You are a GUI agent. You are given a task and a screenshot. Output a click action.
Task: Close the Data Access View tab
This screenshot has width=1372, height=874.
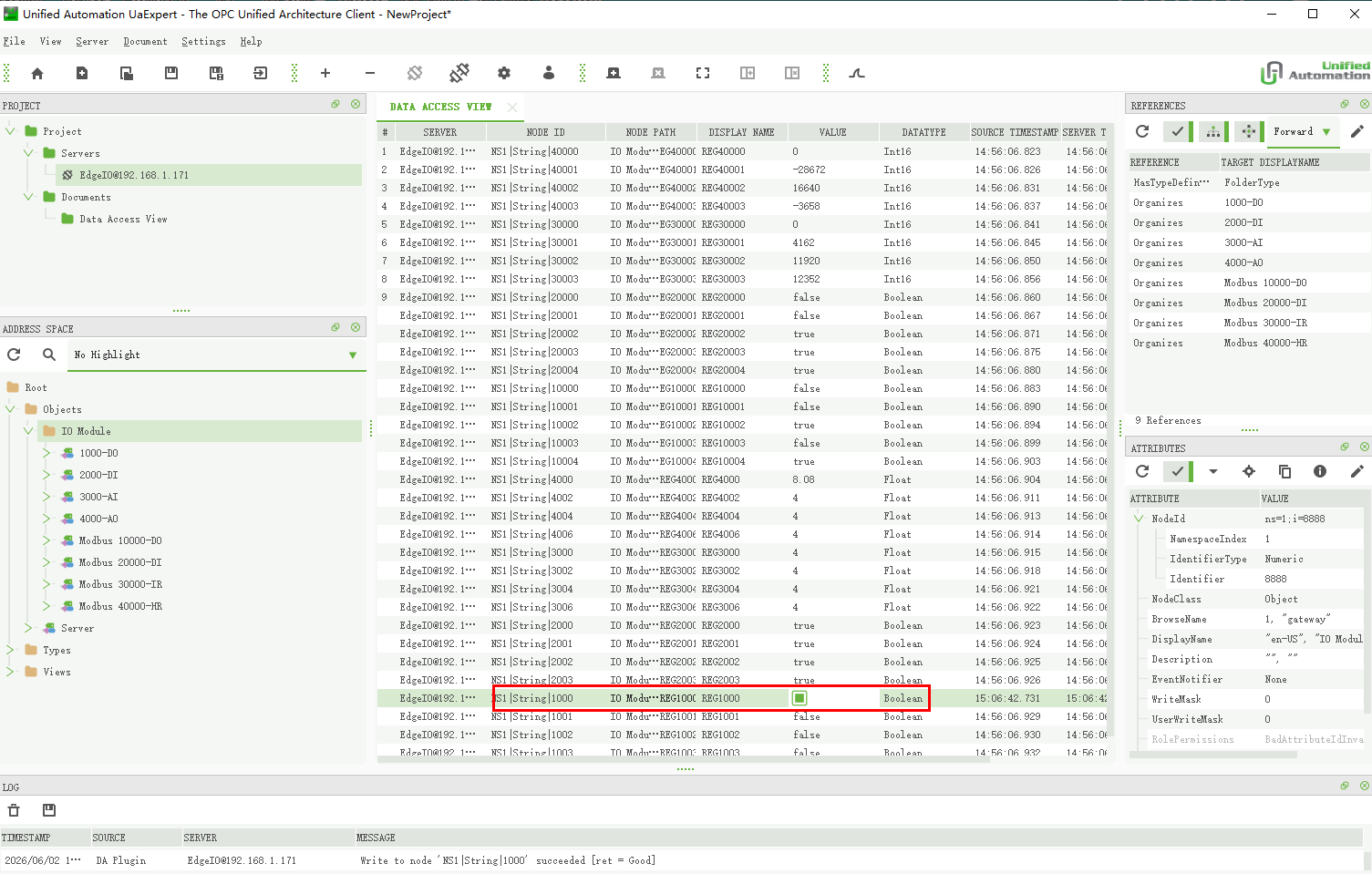point(512,108)
